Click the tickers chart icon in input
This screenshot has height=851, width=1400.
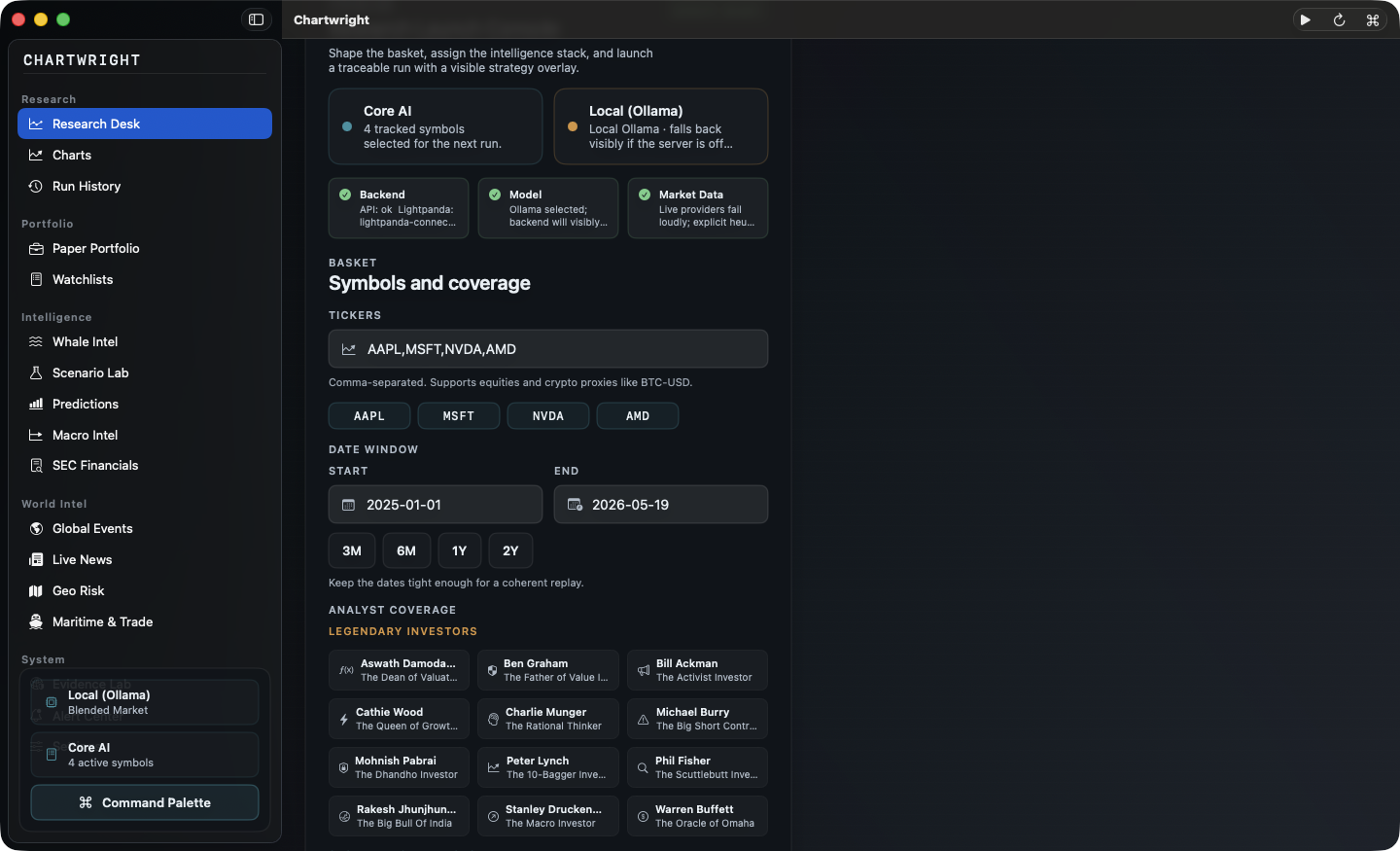tap(349, 349)
